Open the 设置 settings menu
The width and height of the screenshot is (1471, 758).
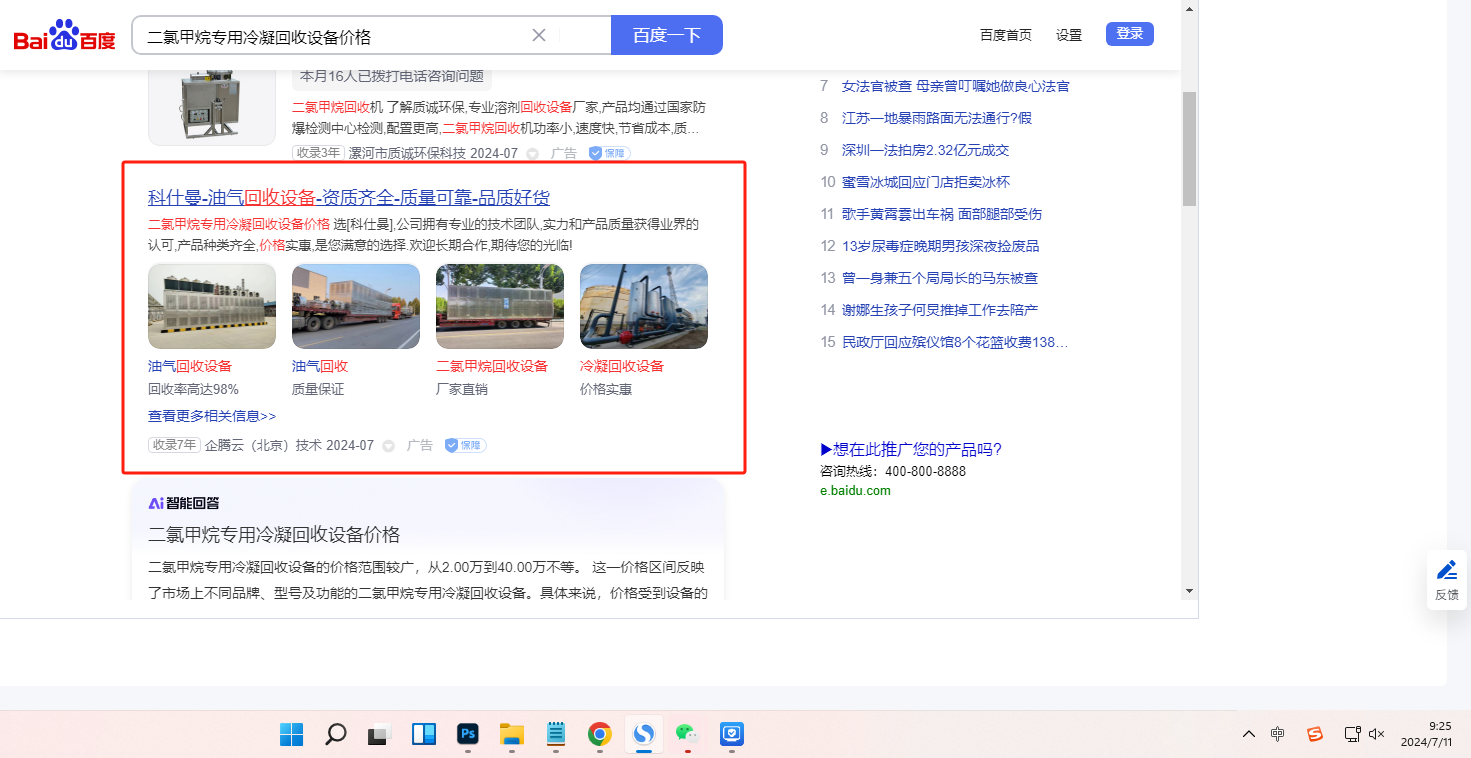[1069, 35]
